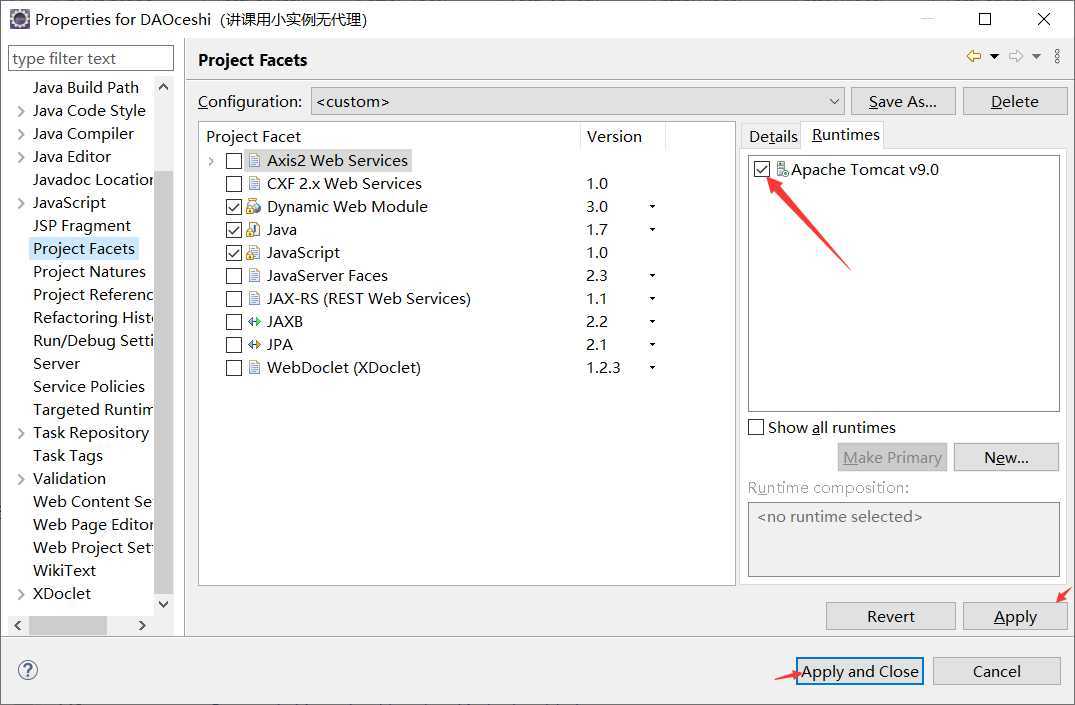Toggle the JavaScript facet checkbox
The height and width of the screenshot is (705, 1075).
point(234,253)
